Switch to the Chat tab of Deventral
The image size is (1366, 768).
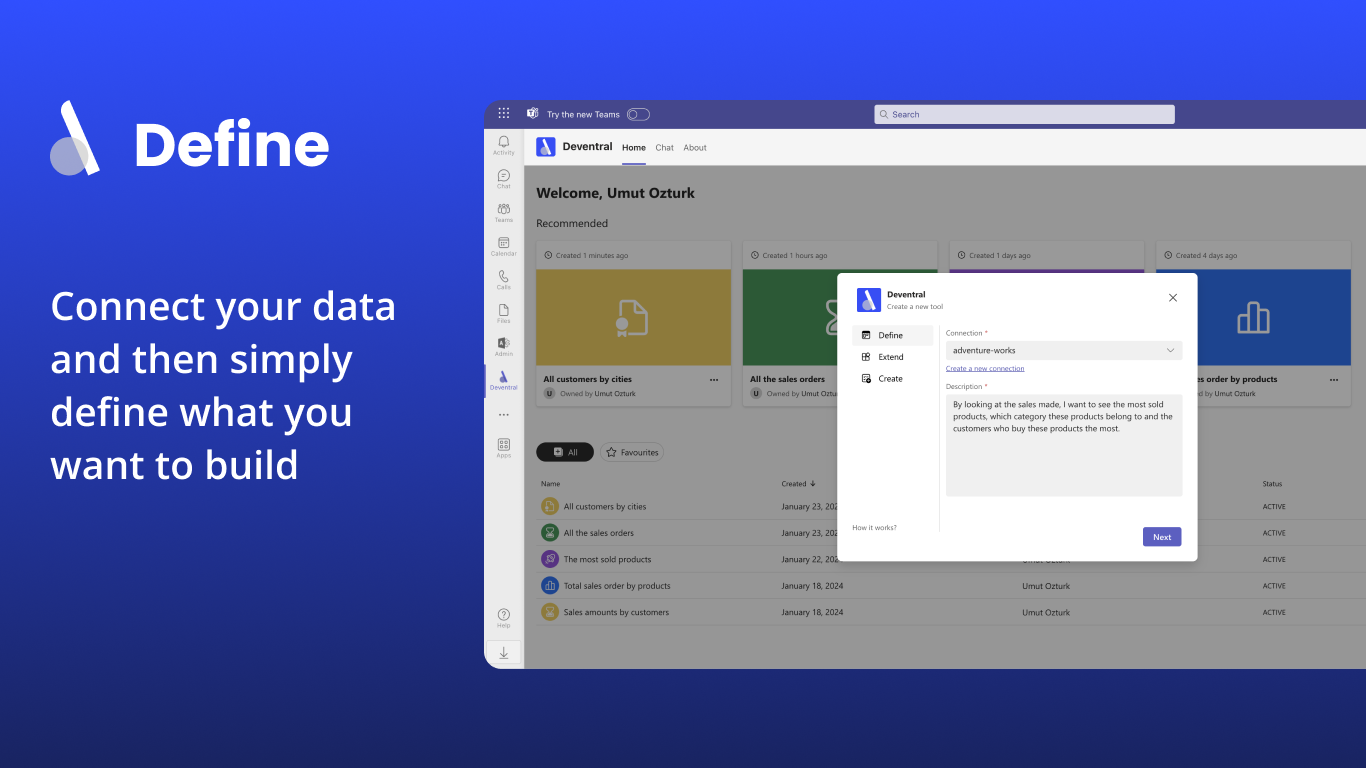[x=665, y=147]
